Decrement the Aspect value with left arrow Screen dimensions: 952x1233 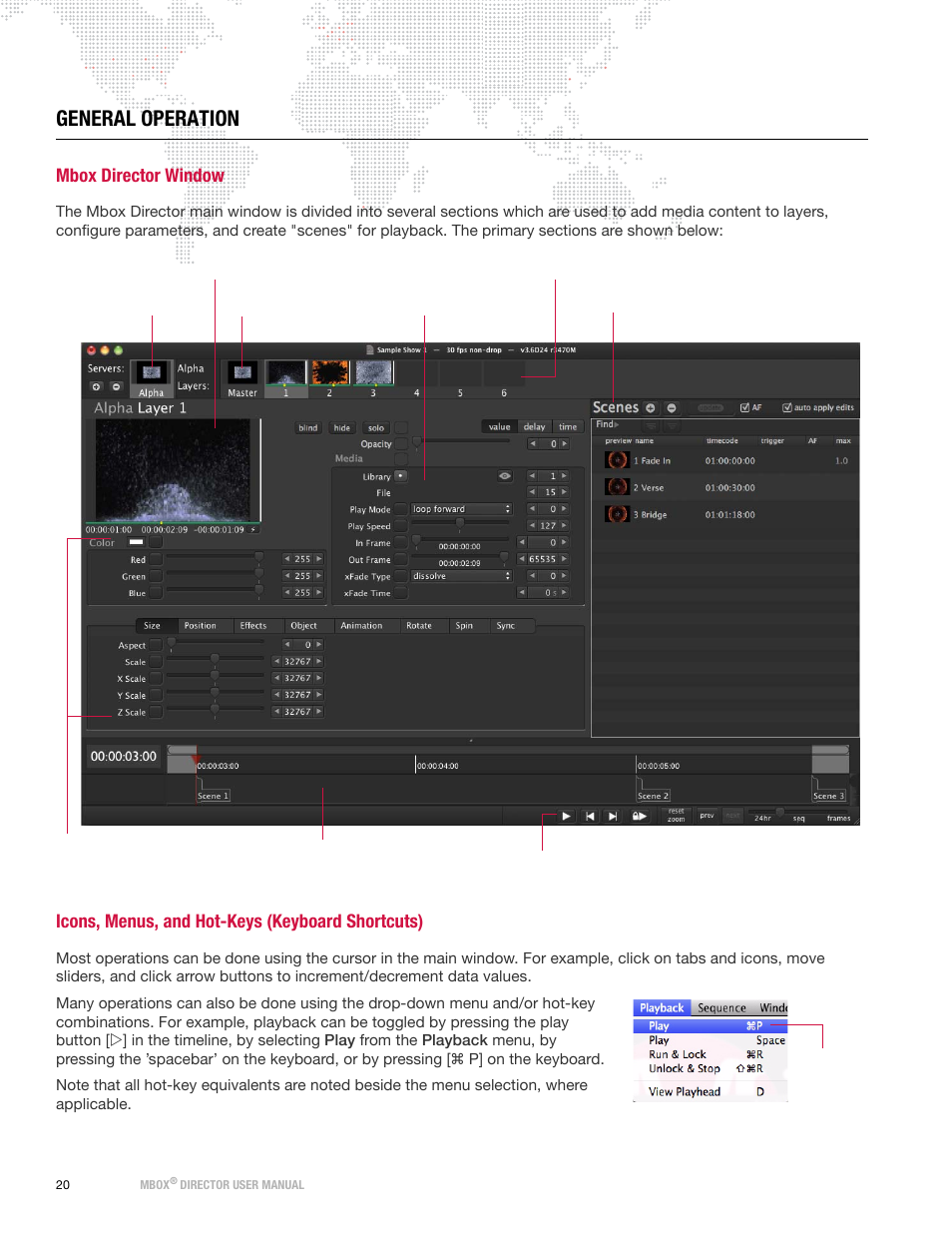[x=287, y=645]
